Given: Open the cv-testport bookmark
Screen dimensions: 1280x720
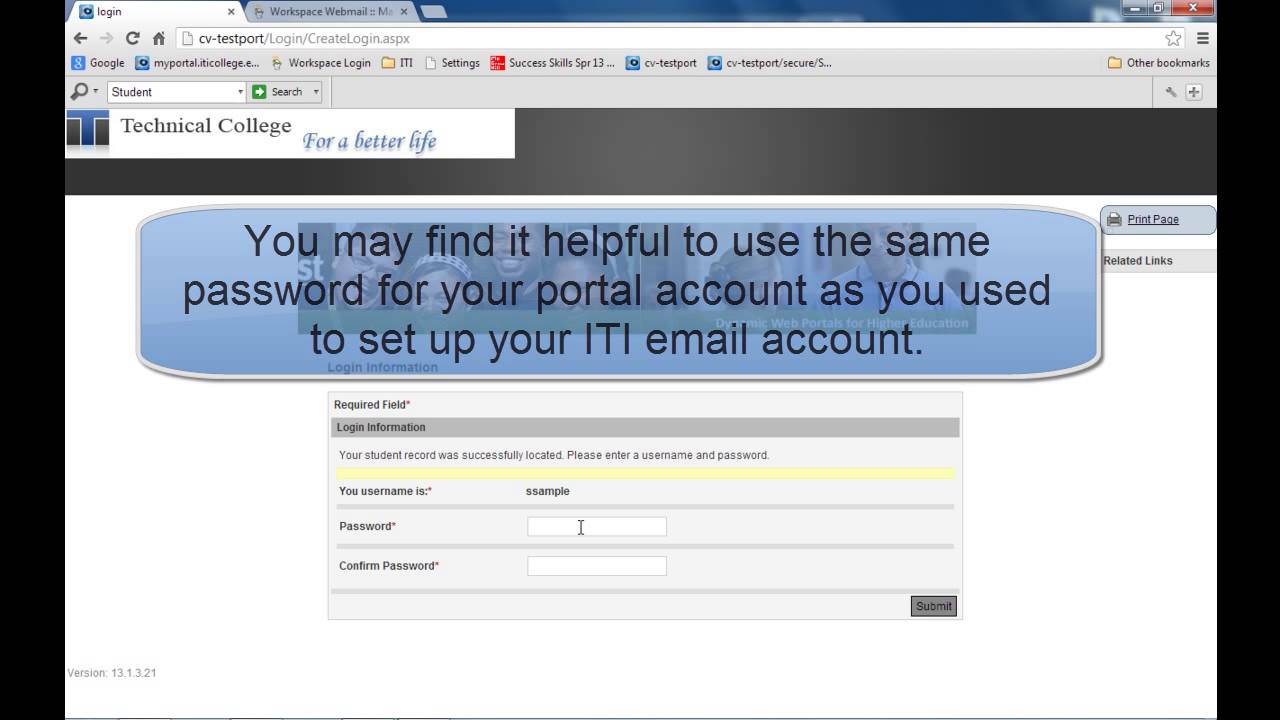Looking at the screenshot, I should (x=661, y=62).
